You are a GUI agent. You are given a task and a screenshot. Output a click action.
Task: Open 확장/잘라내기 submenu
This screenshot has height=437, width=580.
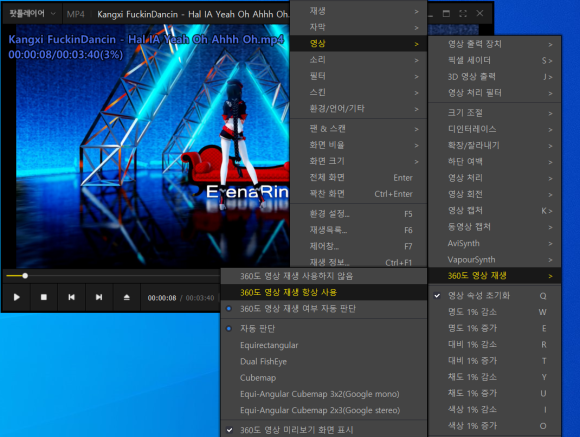pyautogui.click(x=495, y=145)
